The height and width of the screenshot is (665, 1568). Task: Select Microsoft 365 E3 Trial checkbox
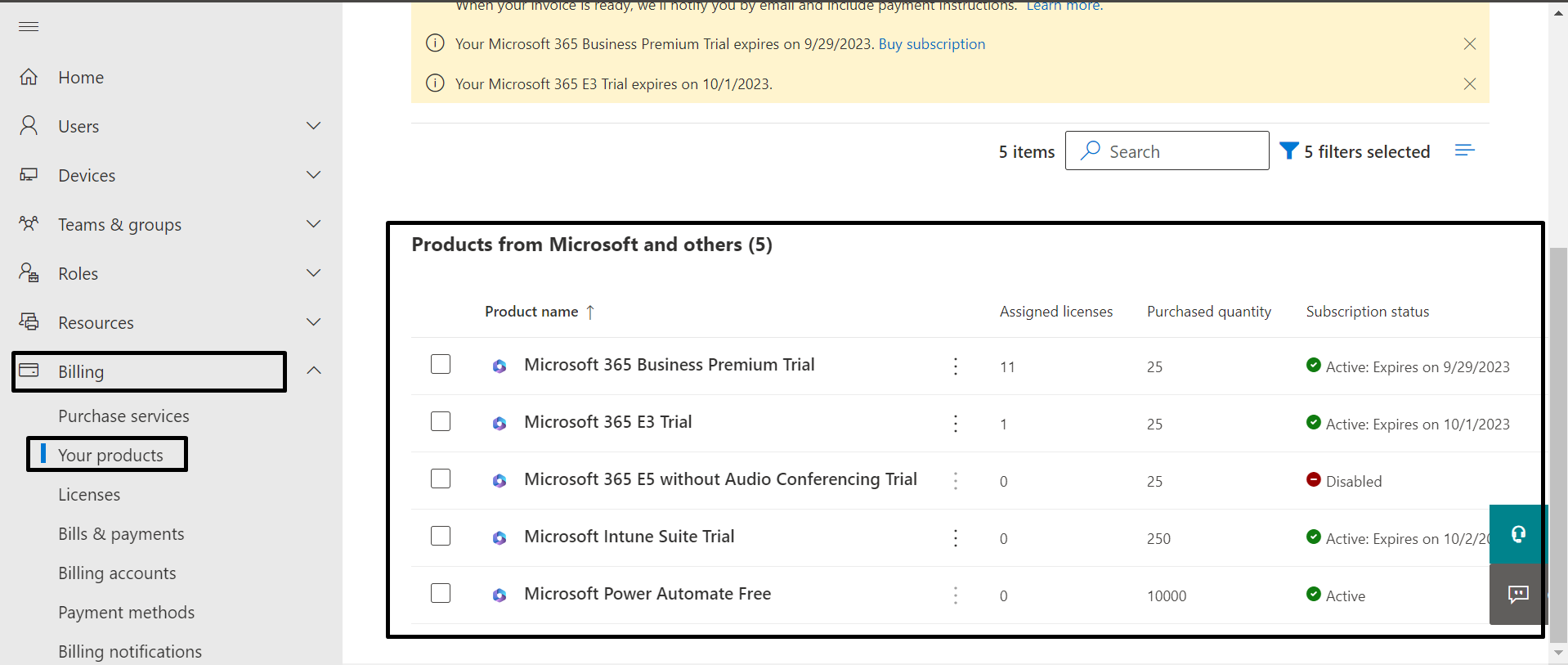click(x=441, y=421)
